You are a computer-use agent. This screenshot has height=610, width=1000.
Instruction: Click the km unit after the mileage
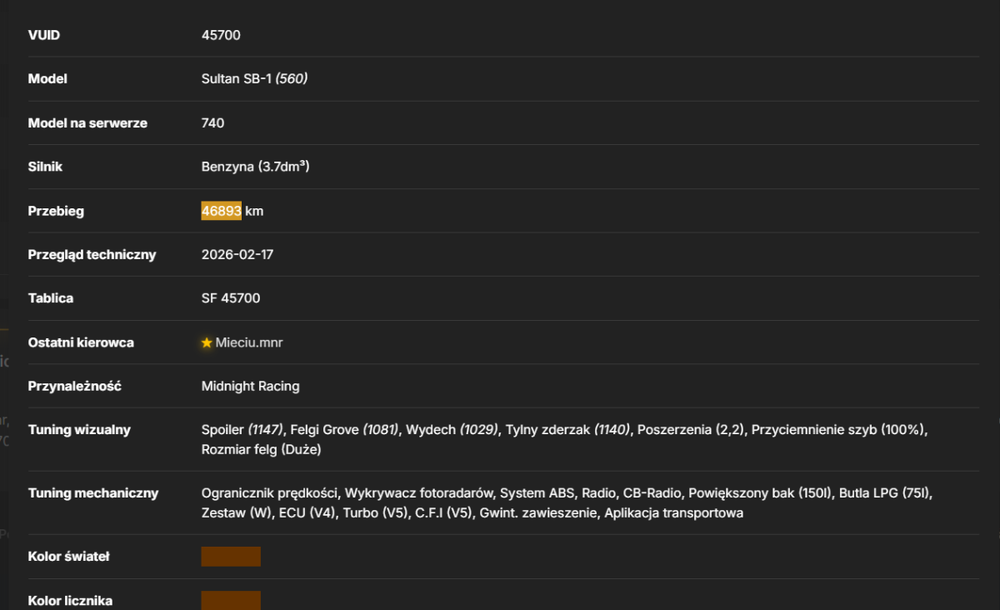point(254,211)
